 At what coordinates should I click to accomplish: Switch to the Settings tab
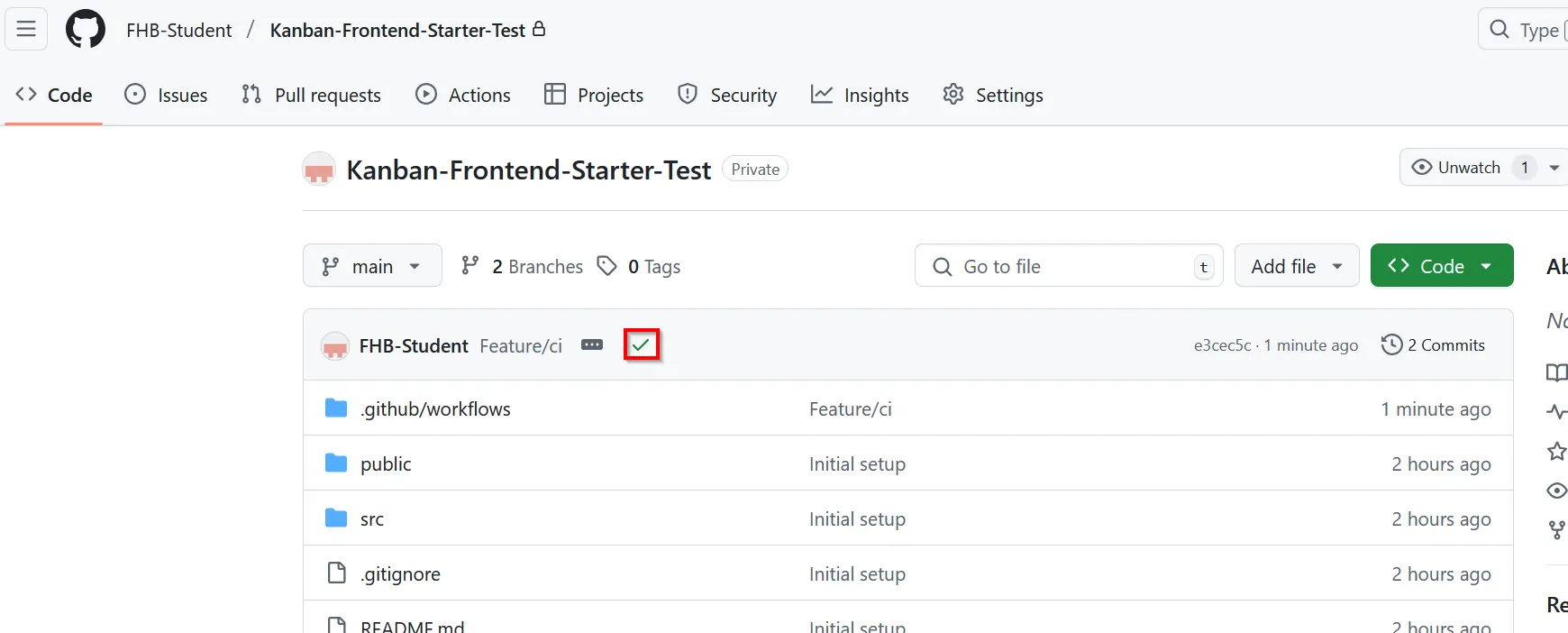coord(993,95)
